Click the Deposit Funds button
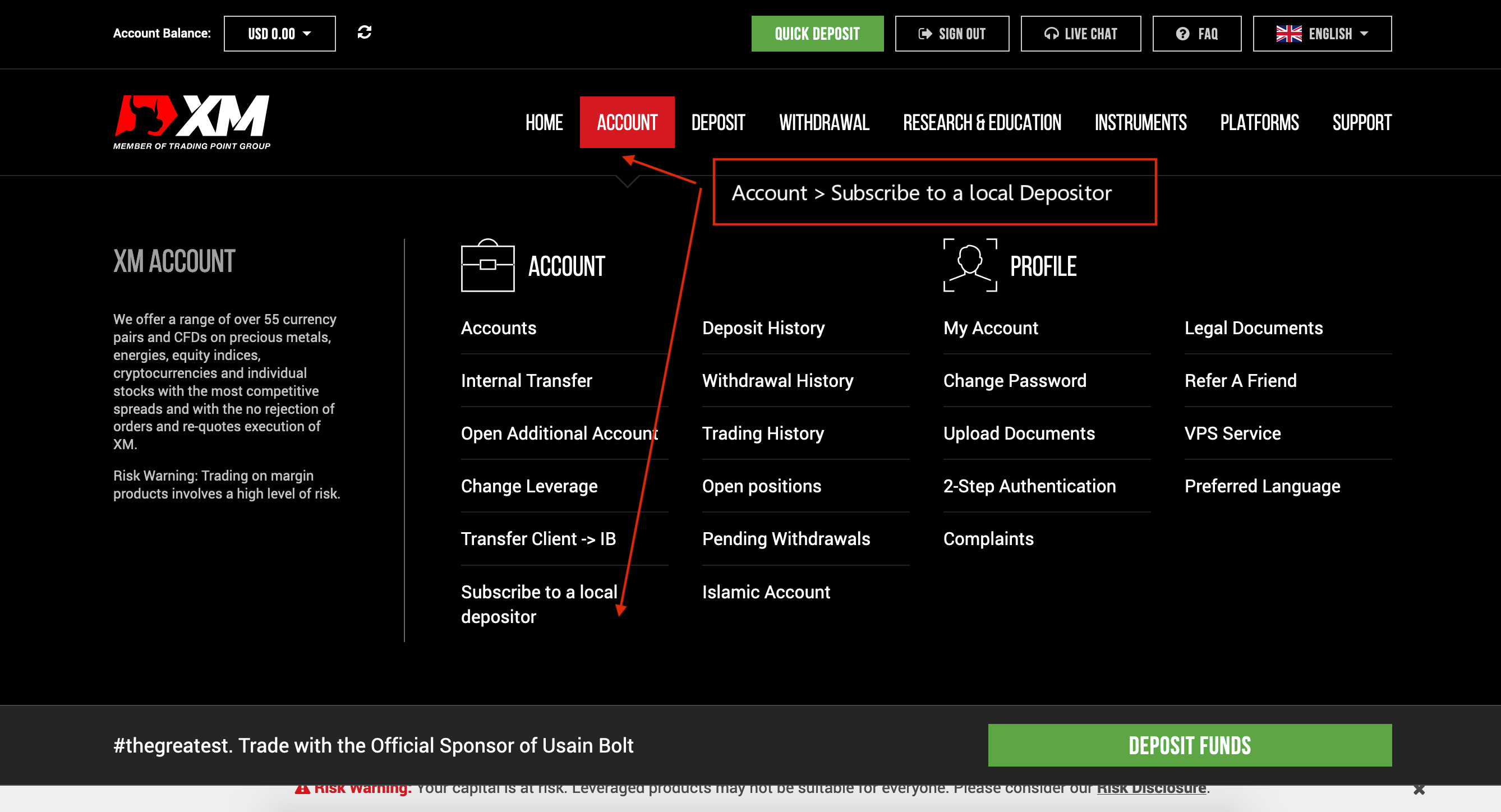This screenshot has width=1501, height=812. [1190, 745]
